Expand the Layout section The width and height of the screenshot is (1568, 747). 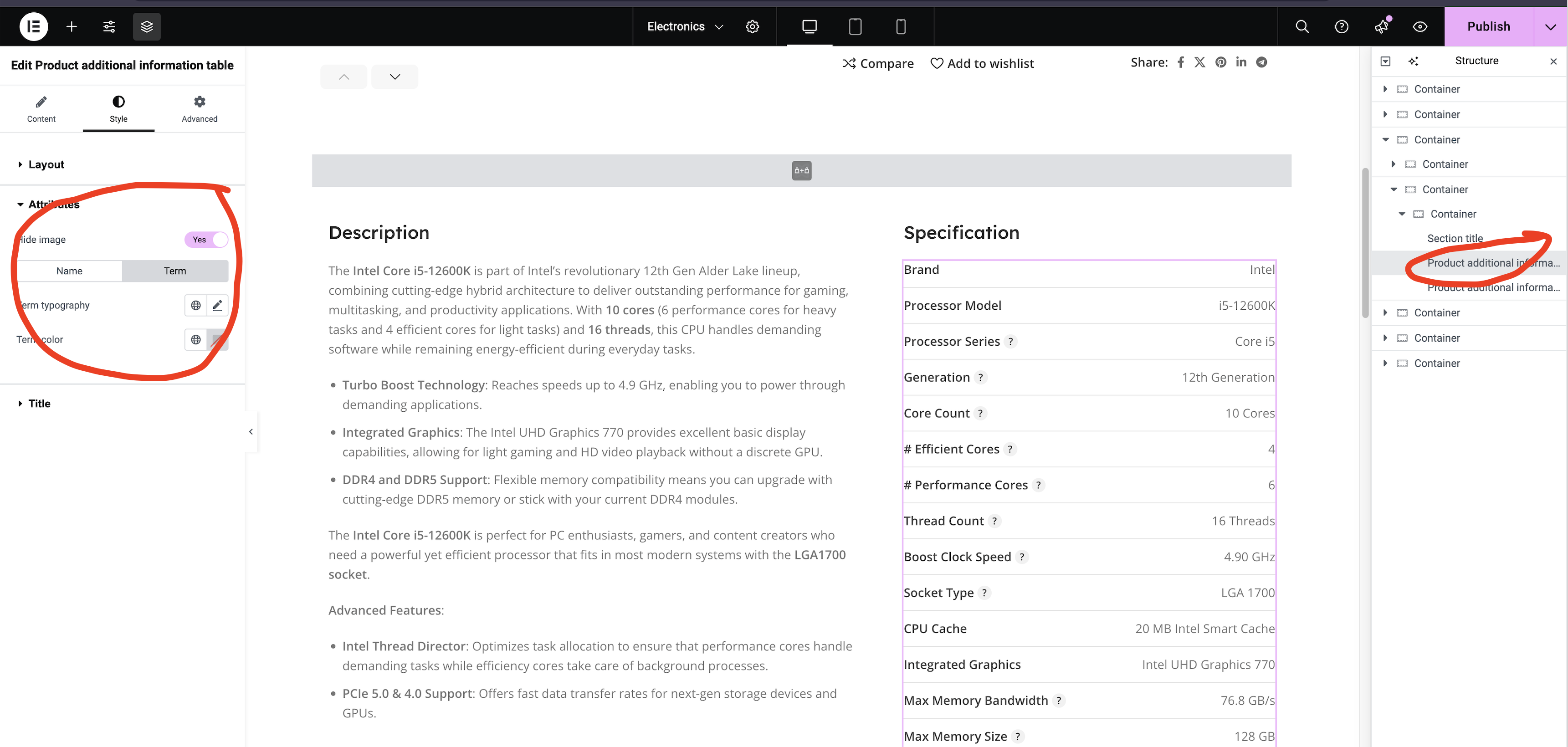coord(46,164)
